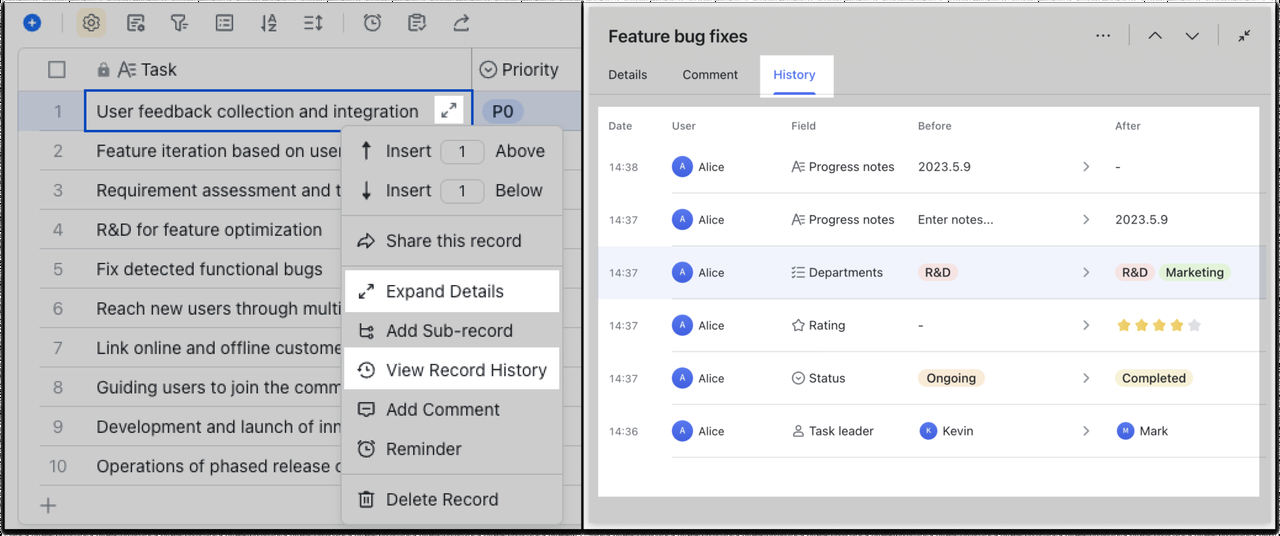Toggle the select-all checkbox in table header
This screenshot has width=1280, height=536.
point(57,70)
